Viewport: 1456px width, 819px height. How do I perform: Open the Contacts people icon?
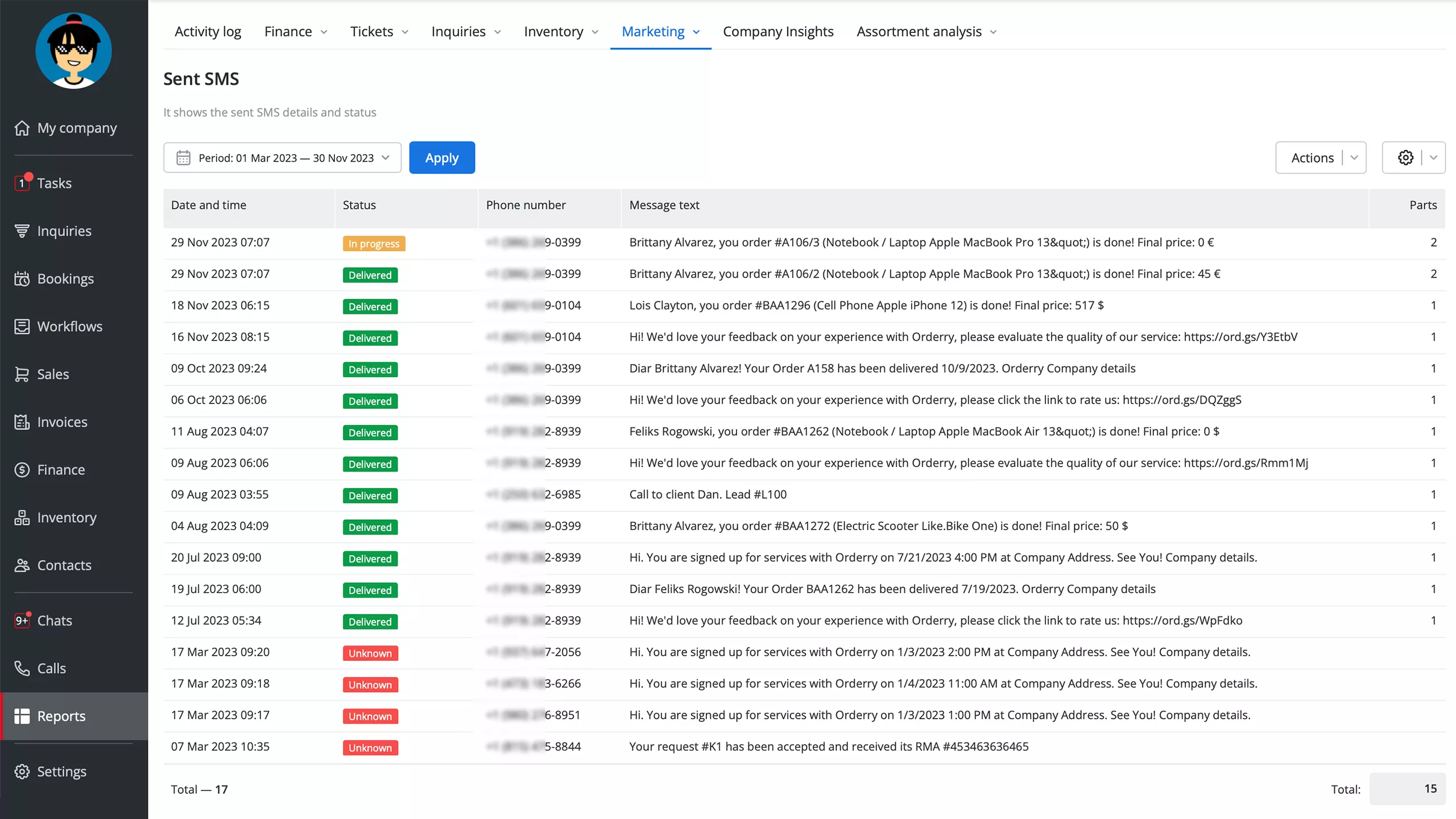(22, 565)
